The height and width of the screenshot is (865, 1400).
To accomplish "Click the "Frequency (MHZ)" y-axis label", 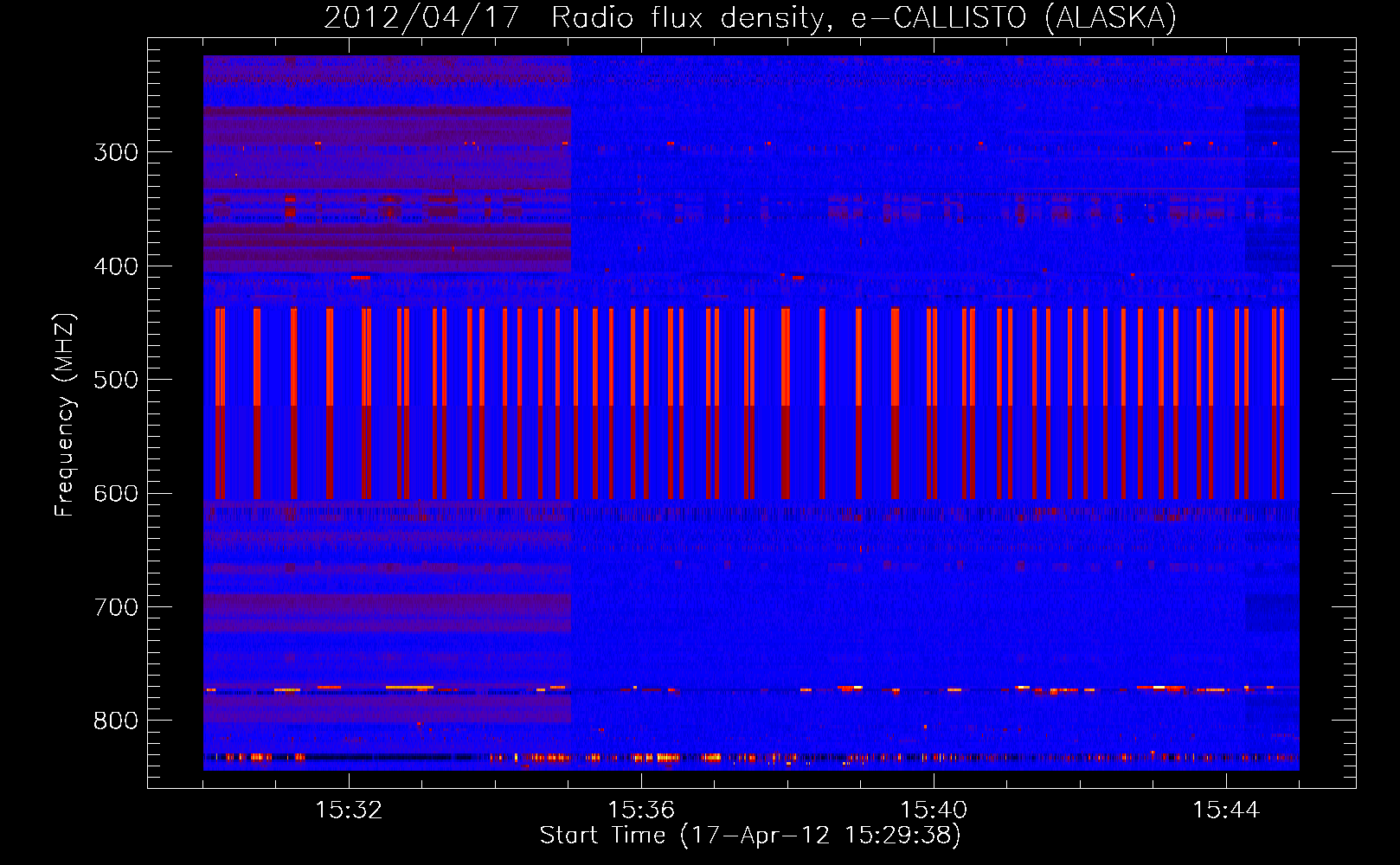I will click(65, 415).
